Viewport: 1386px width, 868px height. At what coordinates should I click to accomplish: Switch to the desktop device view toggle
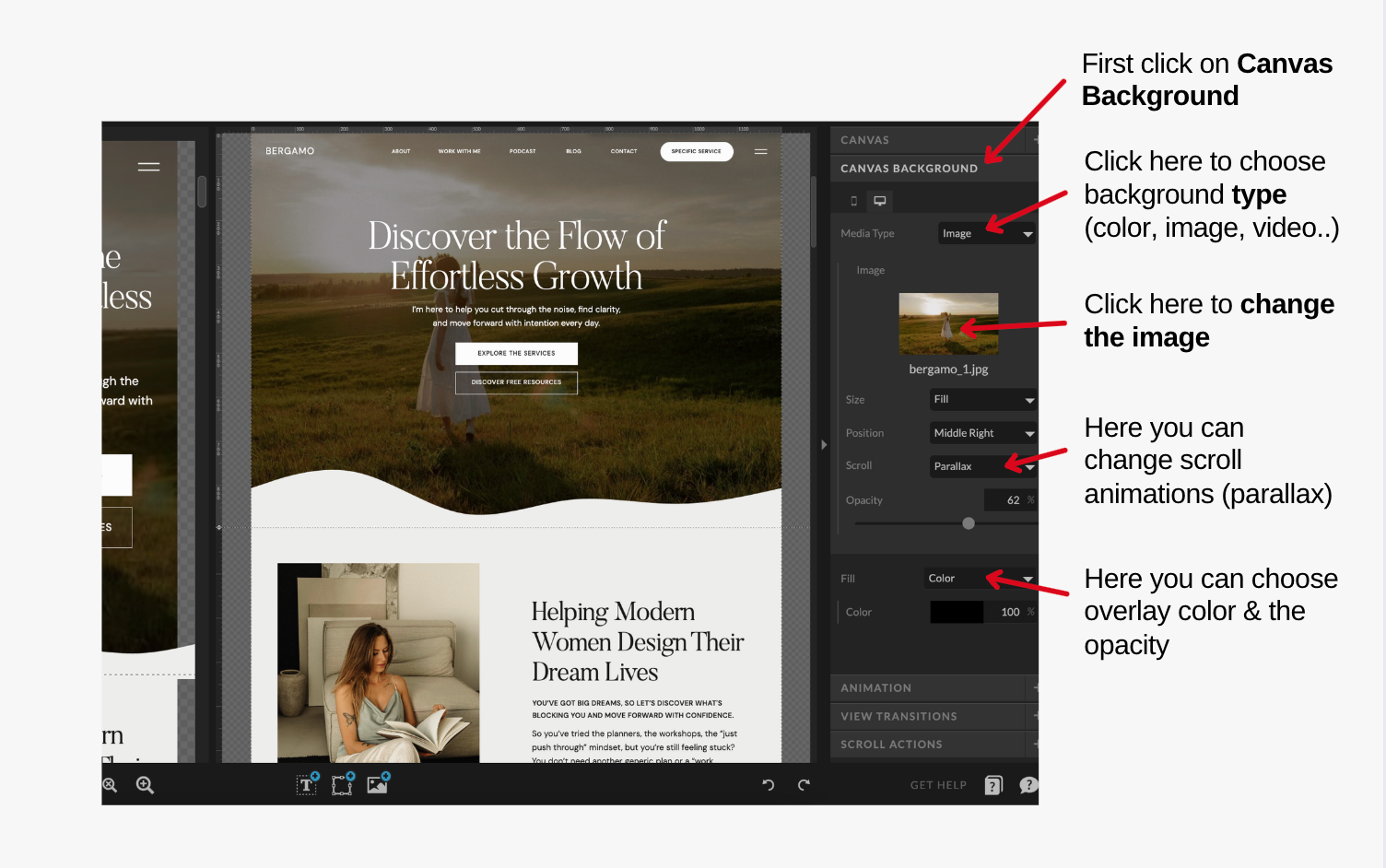tap(879, 200)
